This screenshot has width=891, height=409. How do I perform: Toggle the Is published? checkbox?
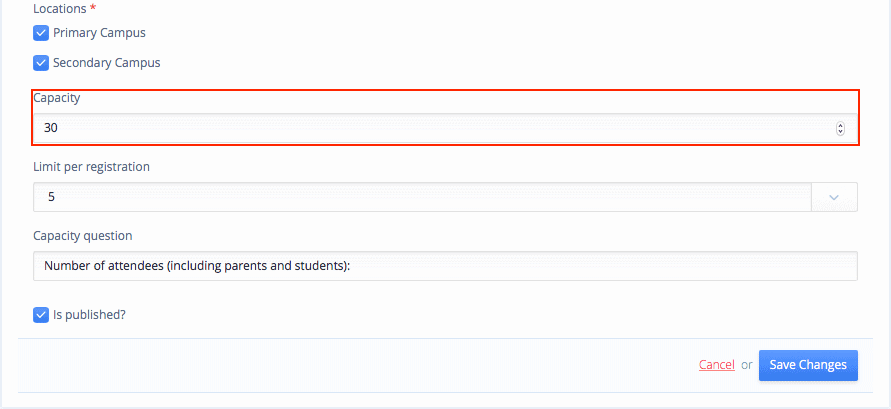coord(41,315)
